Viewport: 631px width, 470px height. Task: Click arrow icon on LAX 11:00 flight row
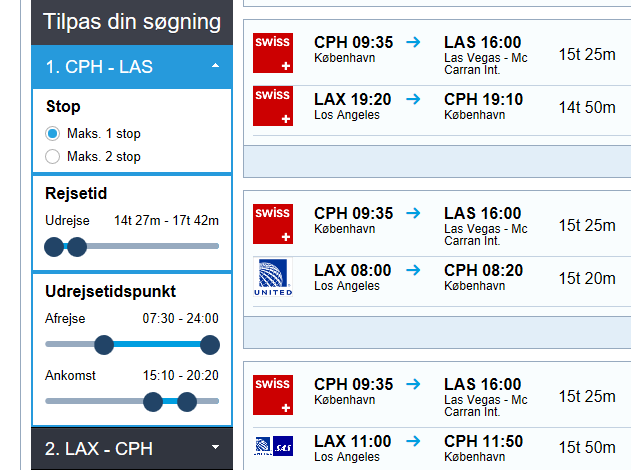(413, 441)
